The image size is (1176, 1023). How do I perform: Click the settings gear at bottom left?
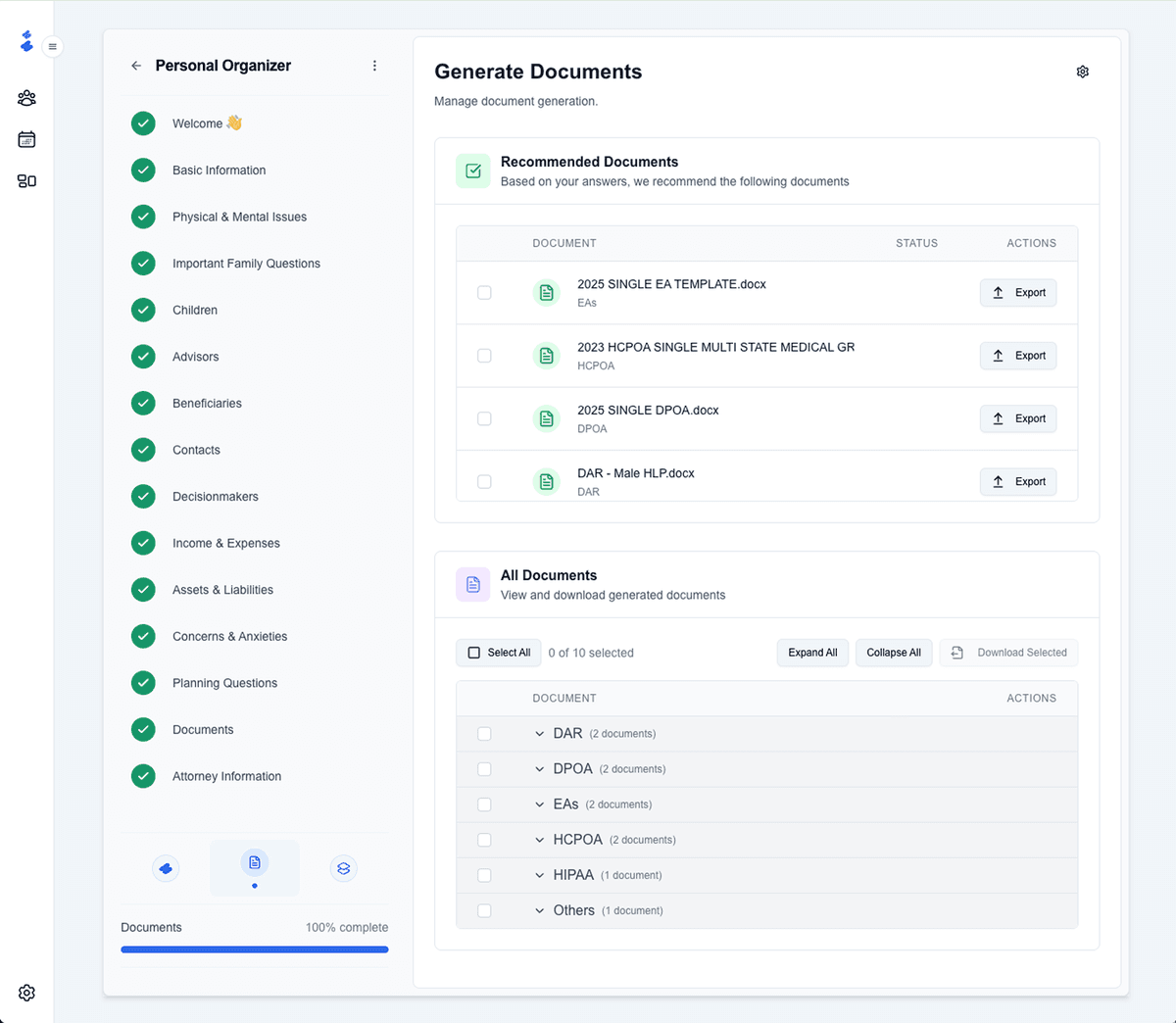[x=26, y=993]
